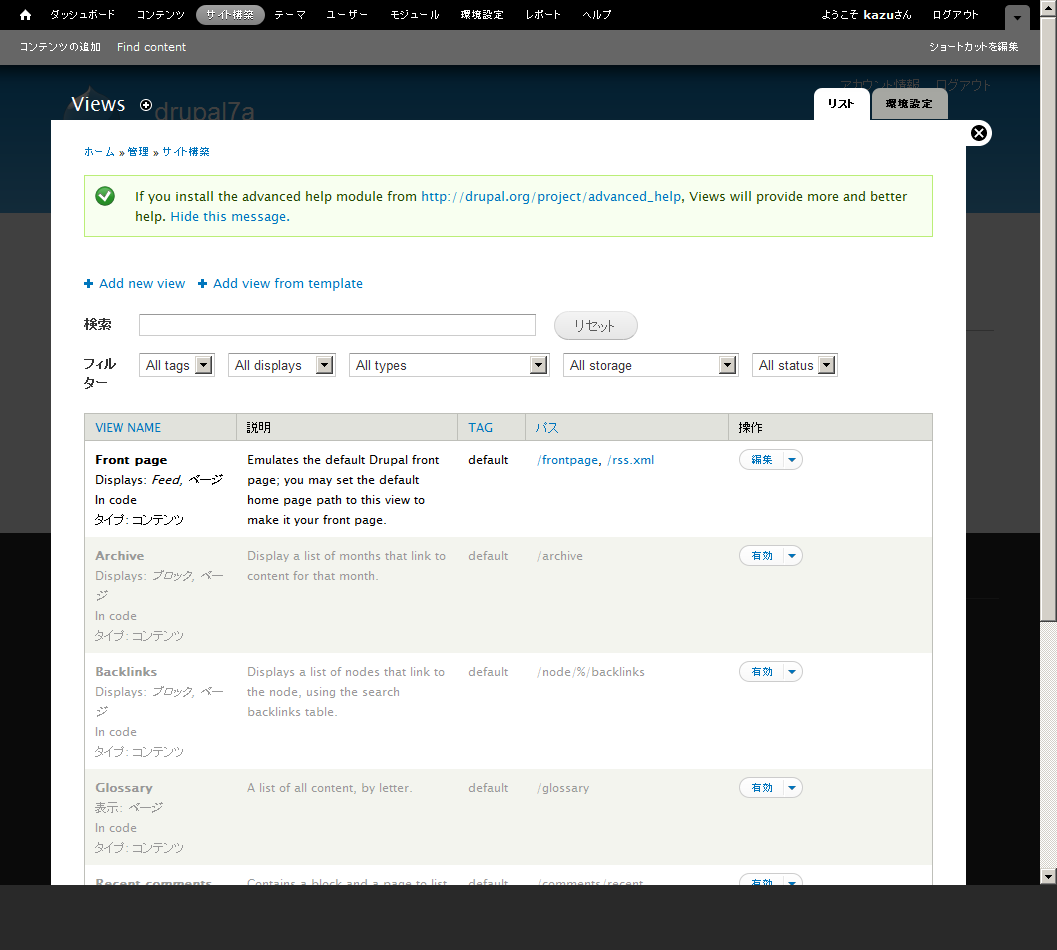The image size is (1057, 950).
Task: Sort table by TAG column
Action: pyautogui.click(x=481, y=427)
